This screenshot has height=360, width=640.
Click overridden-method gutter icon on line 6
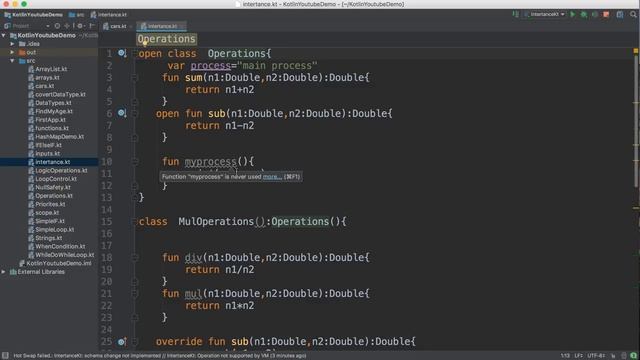(x=122, y=113)
